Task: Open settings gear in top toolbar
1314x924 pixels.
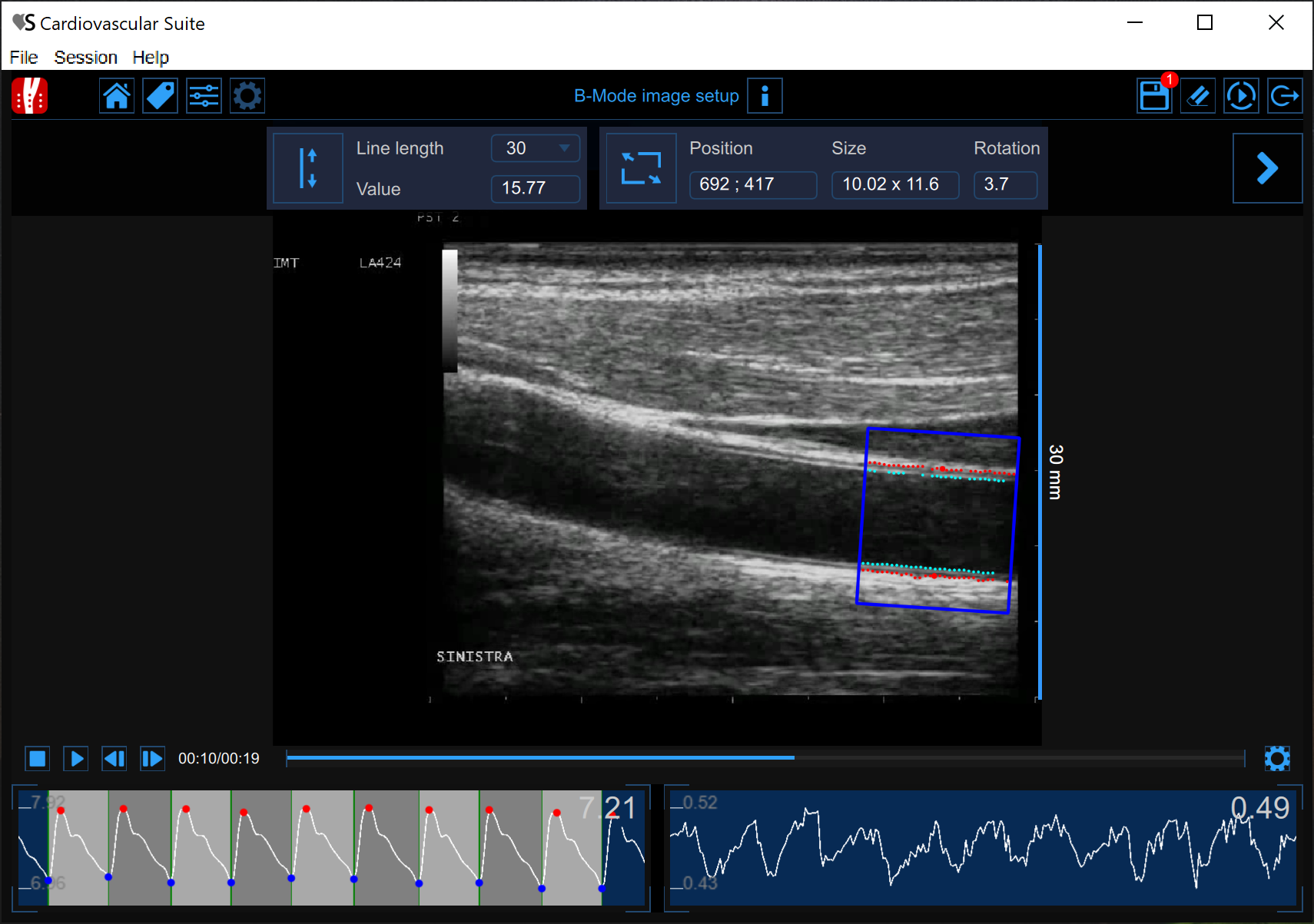Action: coord(247,96)
